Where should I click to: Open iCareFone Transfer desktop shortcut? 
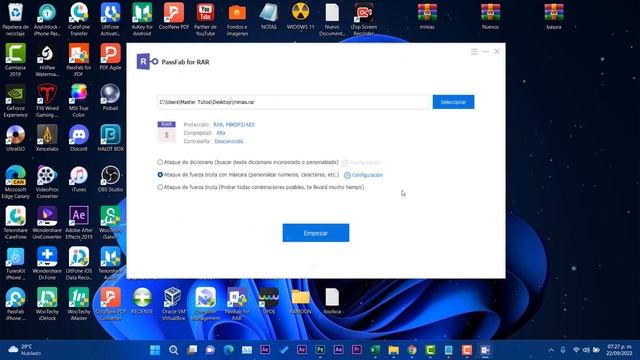click(79, 19)
